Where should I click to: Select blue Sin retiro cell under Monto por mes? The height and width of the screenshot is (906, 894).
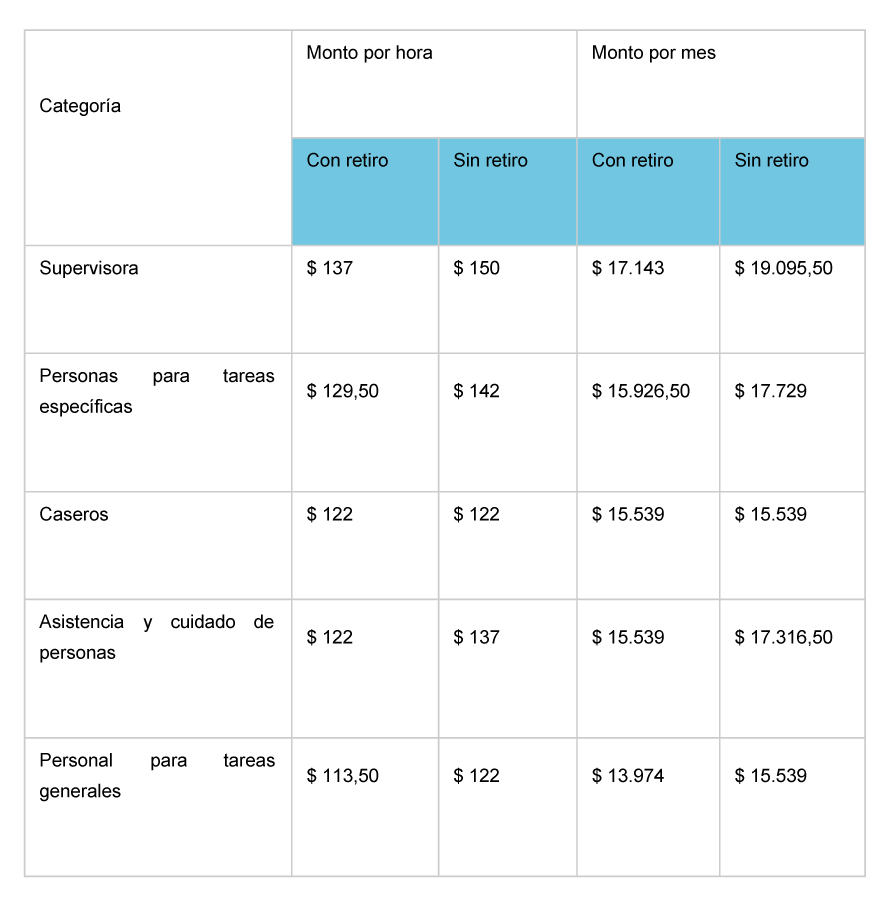coord(792,192)
